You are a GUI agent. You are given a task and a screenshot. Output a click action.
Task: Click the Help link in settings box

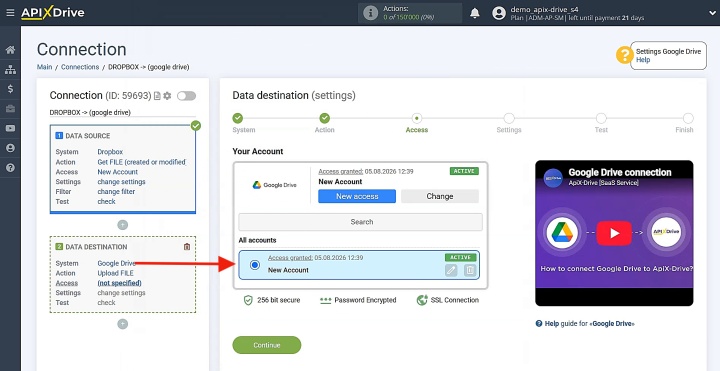(x=643, y=60)
